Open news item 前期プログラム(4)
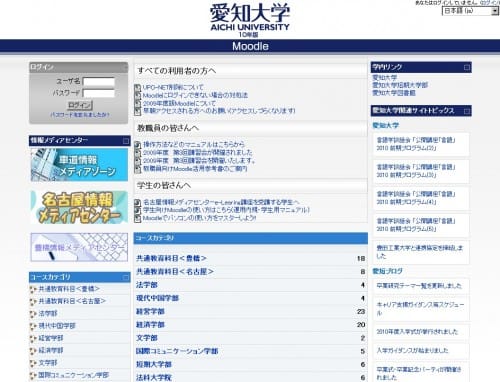500x382 pixels. click(416, 198)
